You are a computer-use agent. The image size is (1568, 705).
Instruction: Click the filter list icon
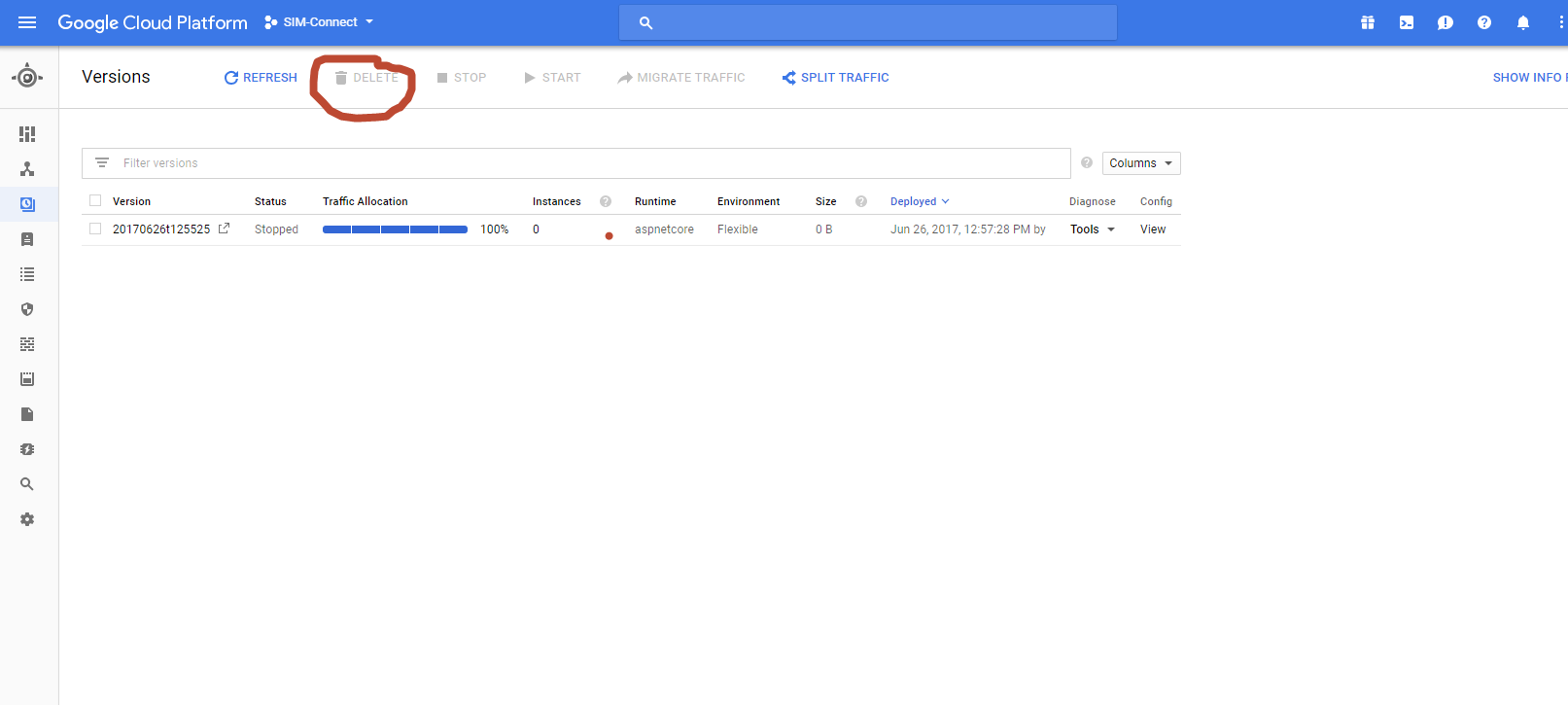(102, 162)
